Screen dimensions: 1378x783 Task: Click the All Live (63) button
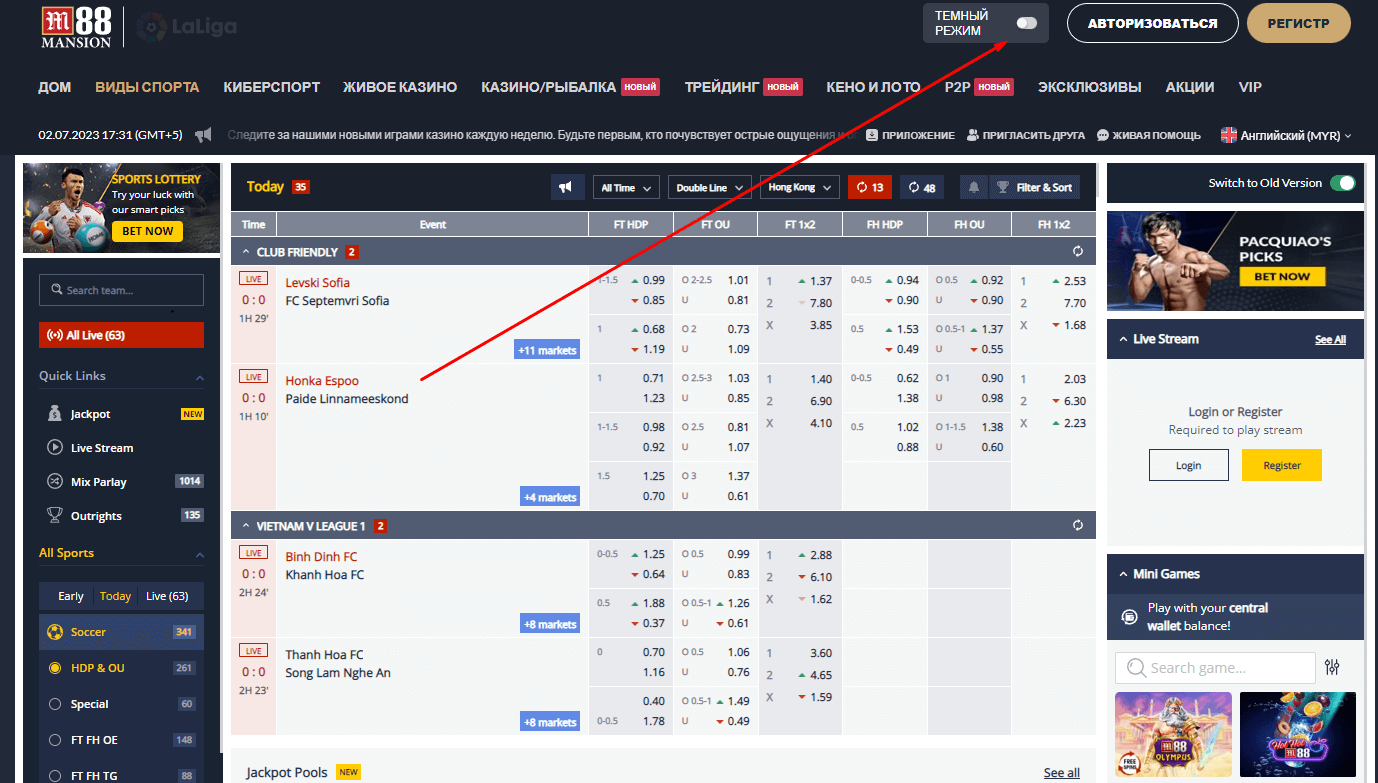click(121, 335)
